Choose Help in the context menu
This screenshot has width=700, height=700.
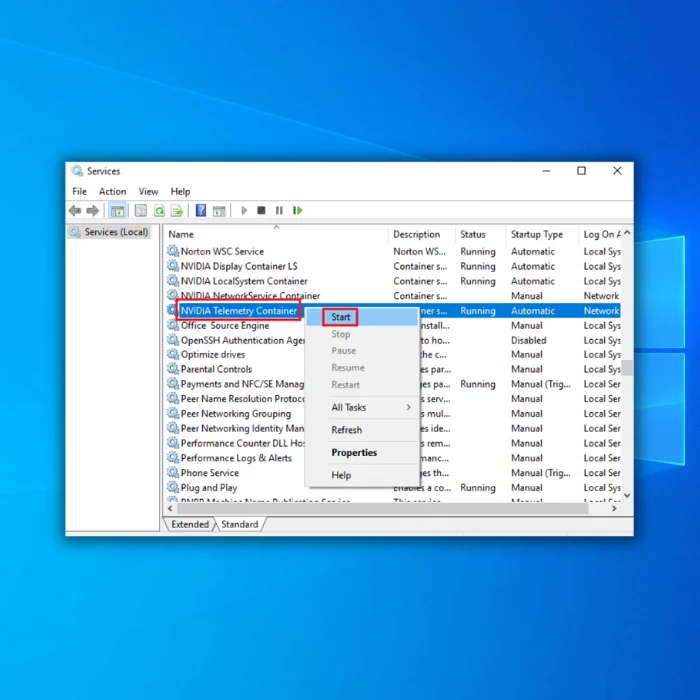[362, 475]
